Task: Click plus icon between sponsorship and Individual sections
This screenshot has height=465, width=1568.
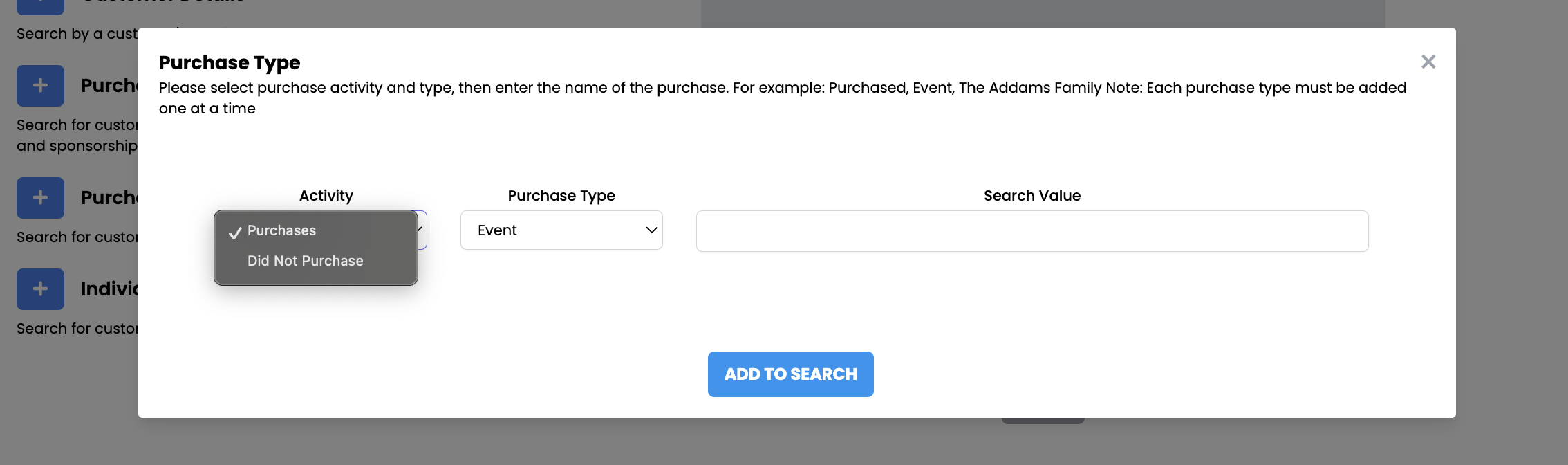Action: [40, 198]
